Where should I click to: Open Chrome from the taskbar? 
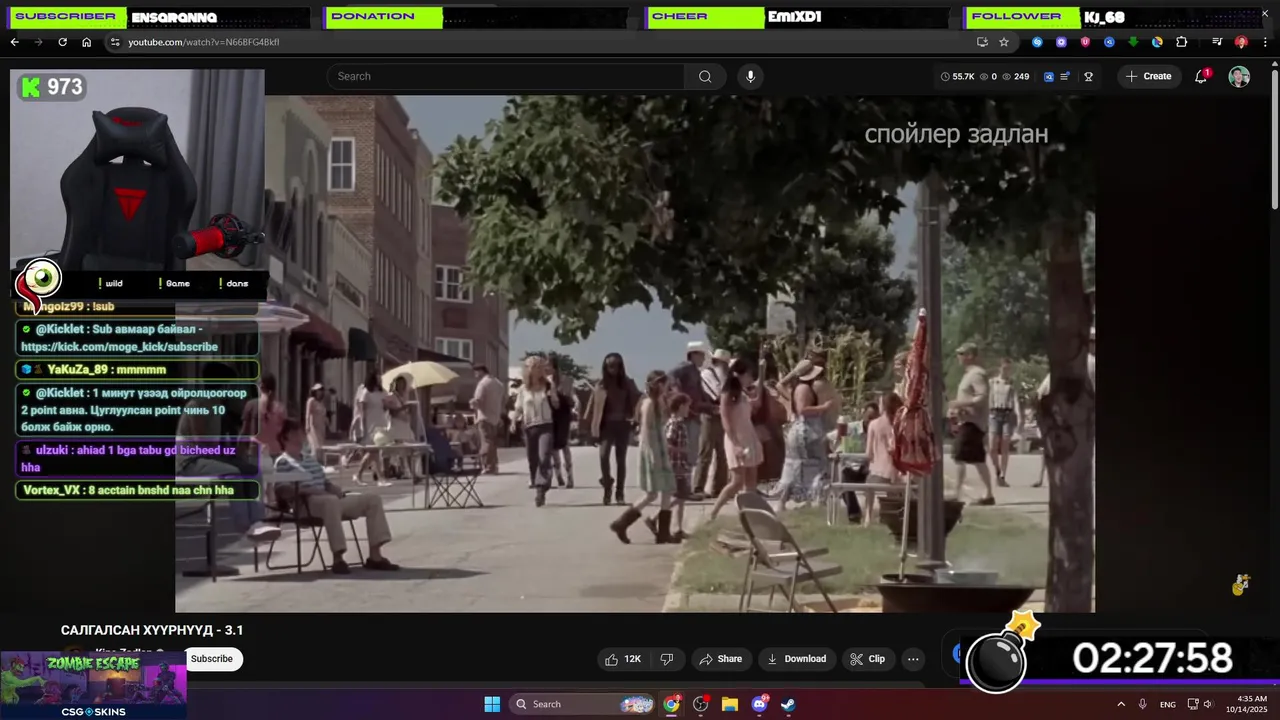pyautogui.click(x=671, y=704)
